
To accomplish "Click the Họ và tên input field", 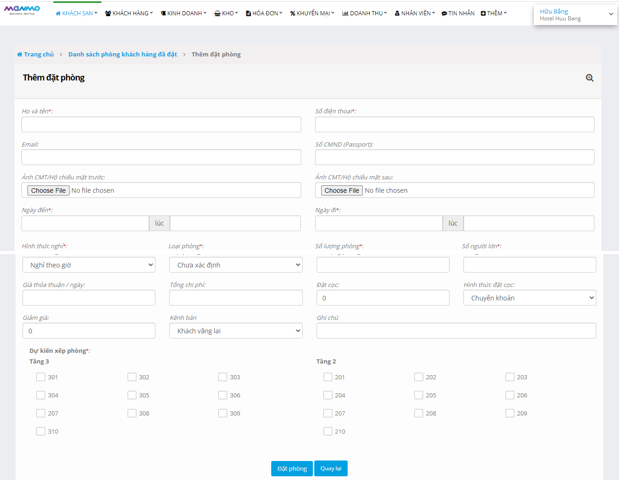I will click(x=161, y=124).
